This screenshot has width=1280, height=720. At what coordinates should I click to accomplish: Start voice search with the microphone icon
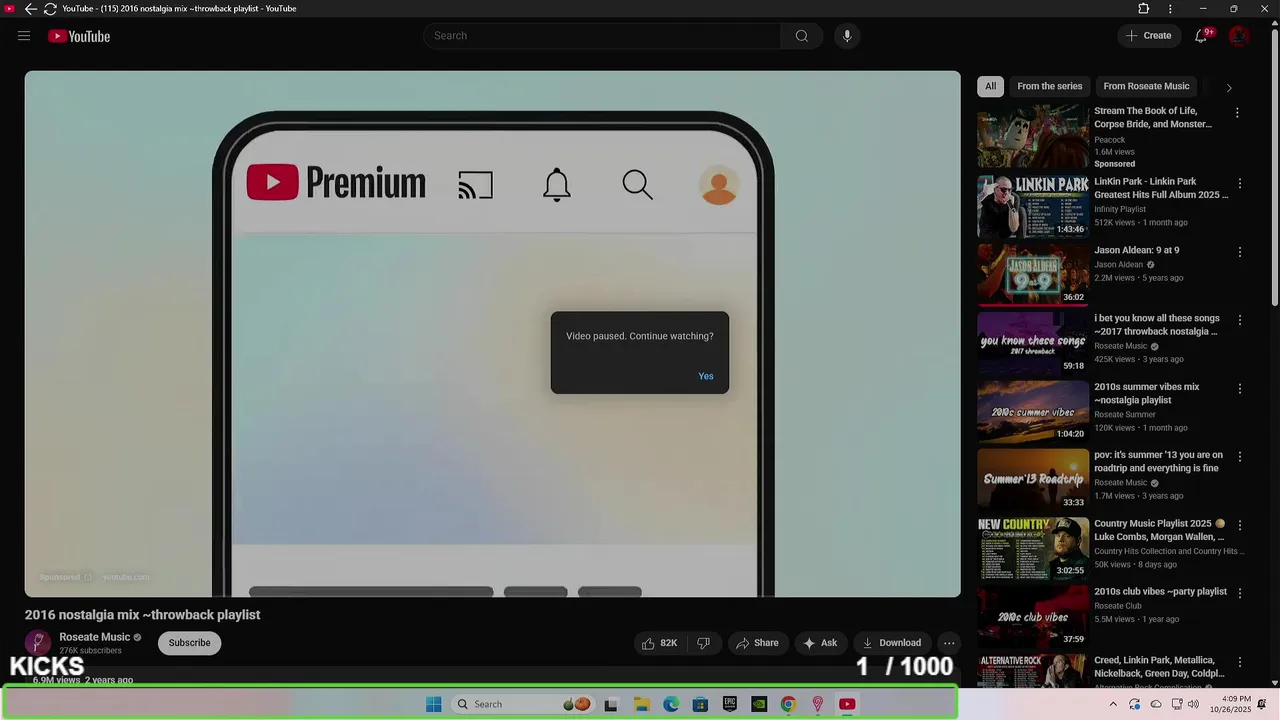847,36
